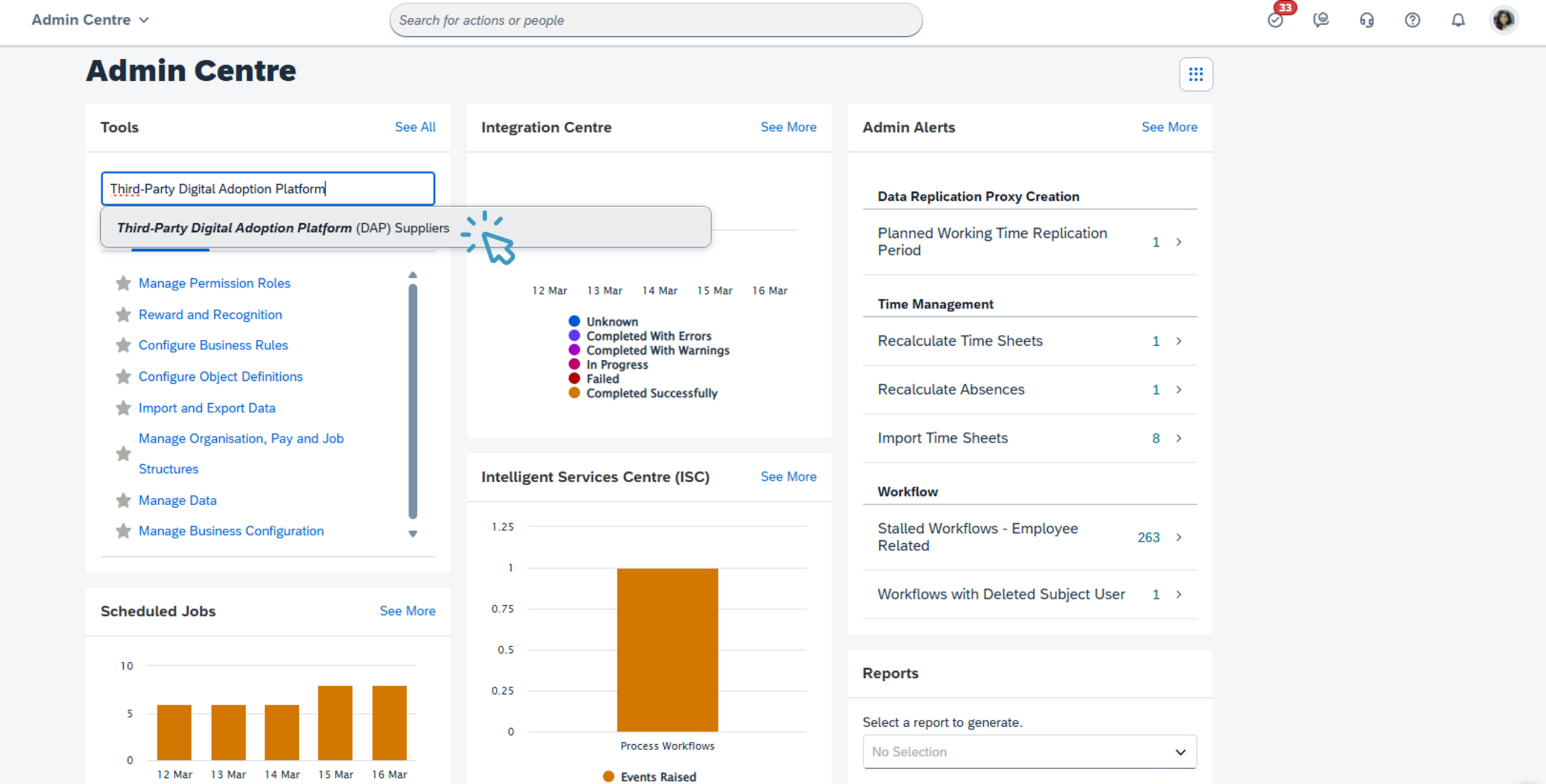
Task: Click tools list scroll down arrow
Action: click(413, 534)
